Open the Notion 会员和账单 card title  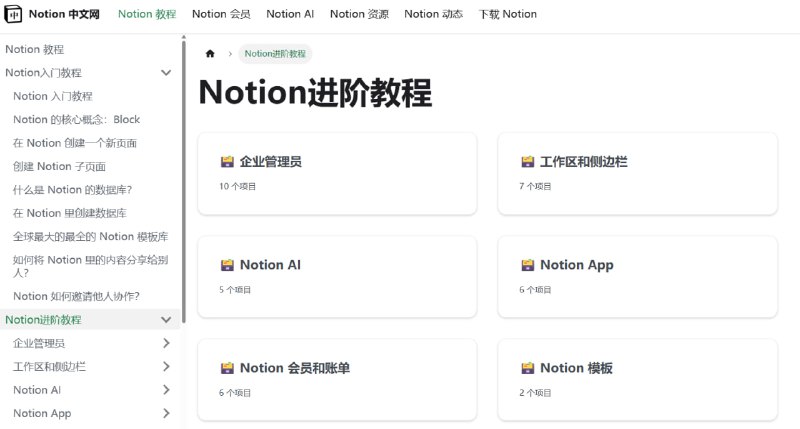pyautogui.click(x=295, y=368)
